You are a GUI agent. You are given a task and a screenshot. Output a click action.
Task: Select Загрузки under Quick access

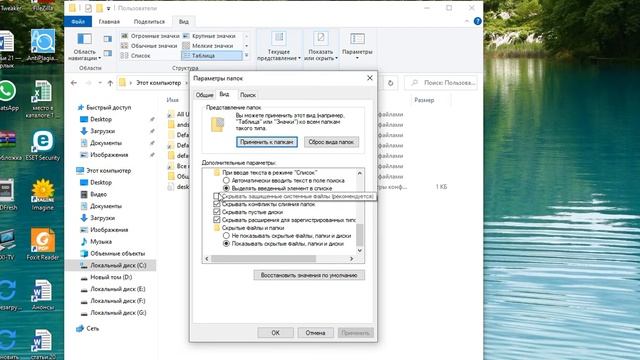(x=102, y=131)
